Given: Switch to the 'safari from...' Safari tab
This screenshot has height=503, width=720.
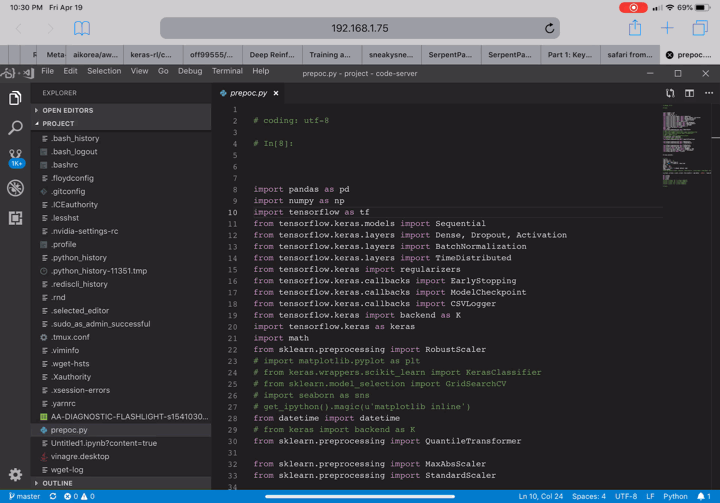Looking at the screenshot, I should pos(630,55).
